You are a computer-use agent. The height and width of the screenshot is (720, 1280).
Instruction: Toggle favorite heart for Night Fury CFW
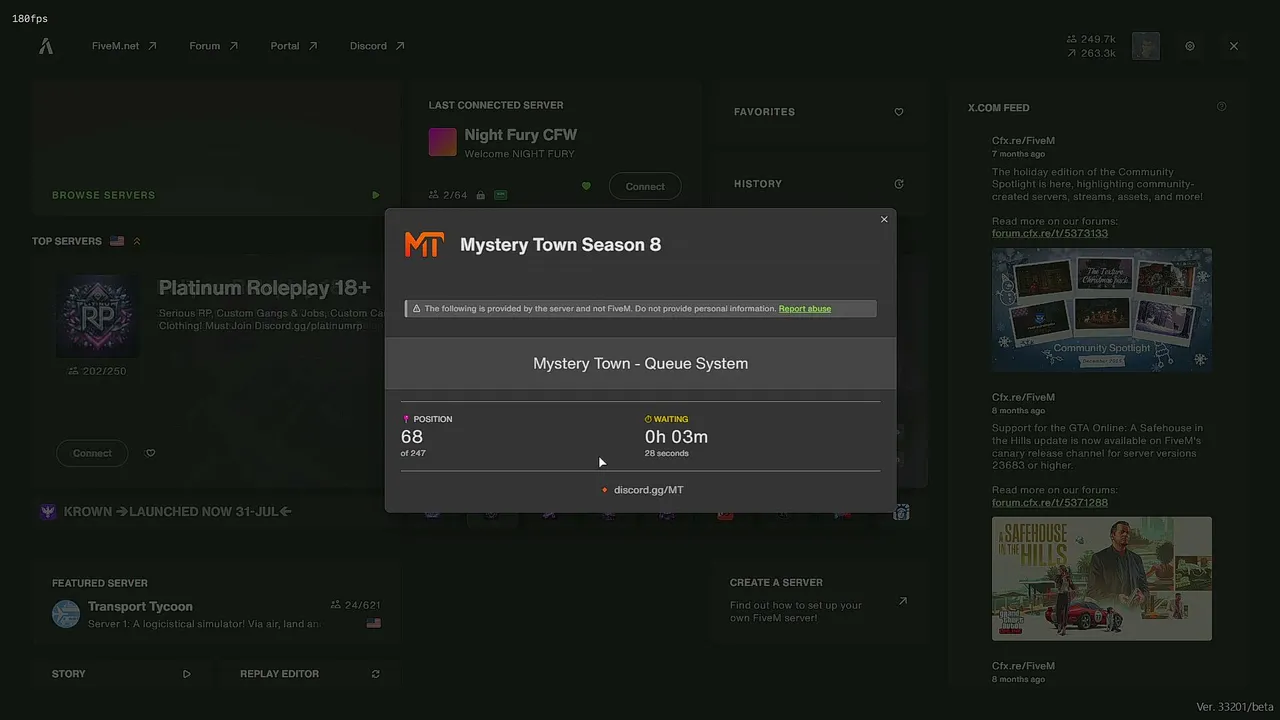pyautogui.click(x=586, y=186)
